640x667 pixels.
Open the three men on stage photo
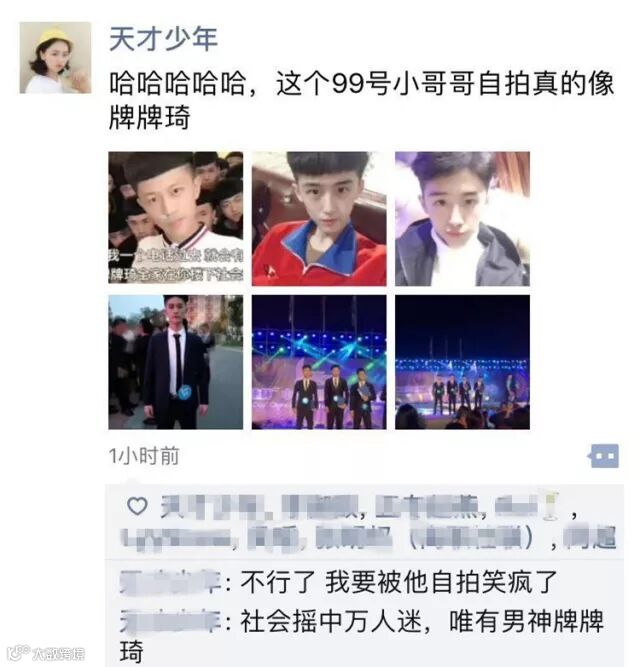click(319, 362)
